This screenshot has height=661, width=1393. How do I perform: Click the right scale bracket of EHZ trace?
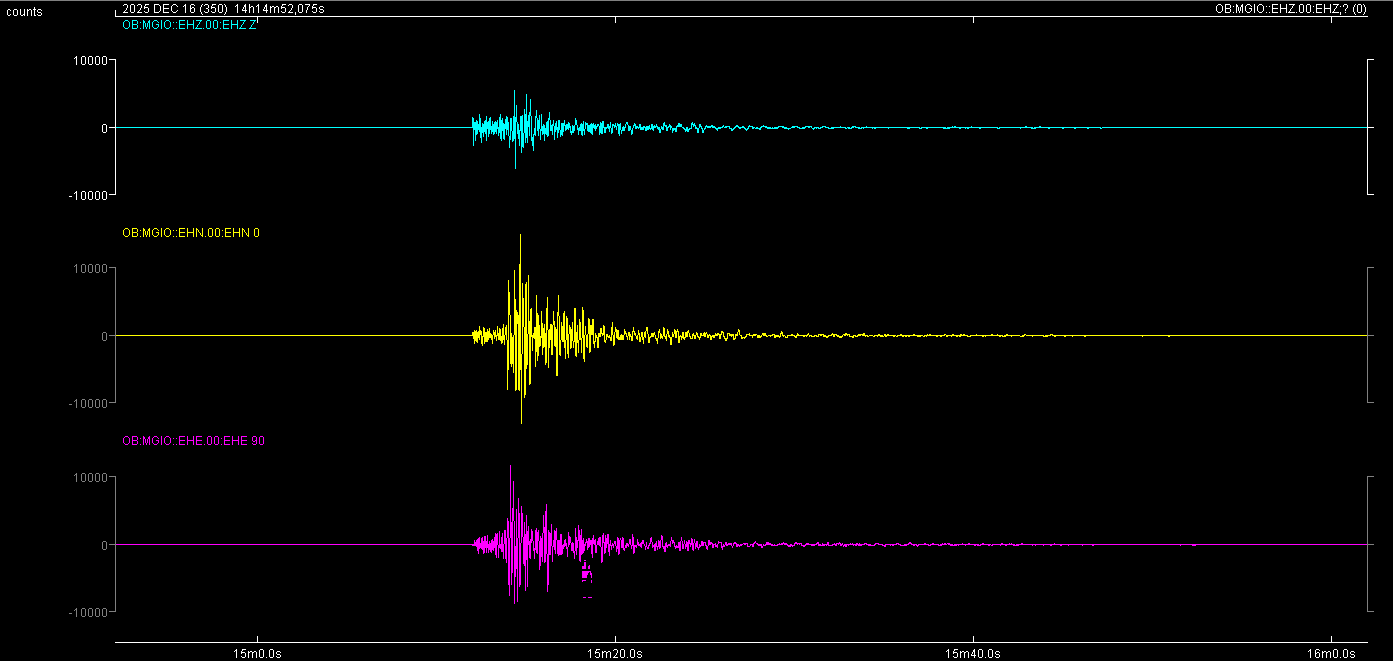(x=1370, y=127)
